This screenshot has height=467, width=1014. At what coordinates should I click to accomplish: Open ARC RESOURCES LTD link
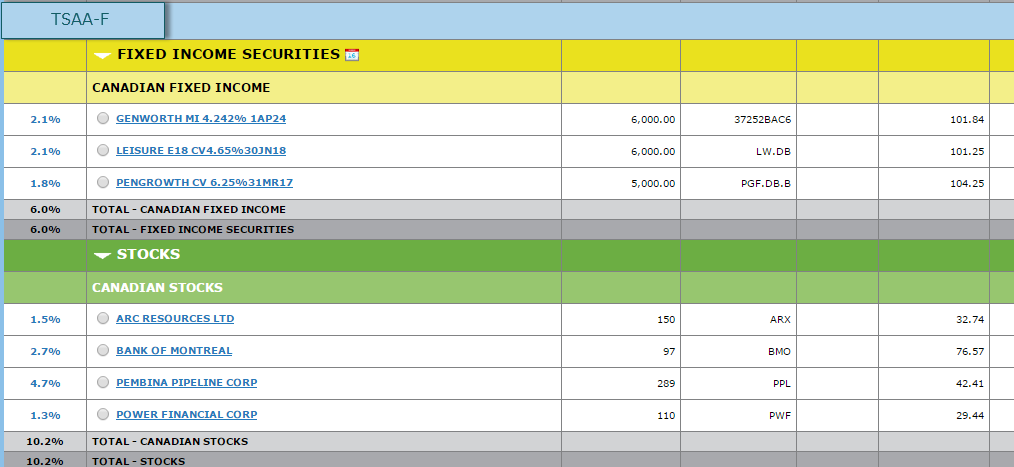[x=175, y=318]
